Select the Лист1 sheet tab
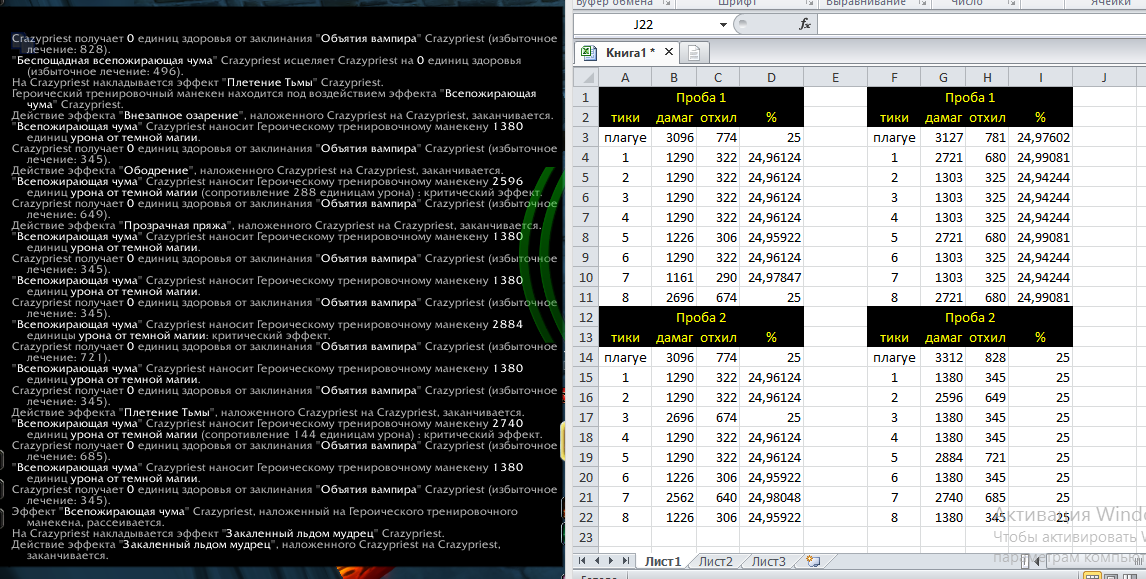The height and width of the screenshot is (579, 1146). 662,561
